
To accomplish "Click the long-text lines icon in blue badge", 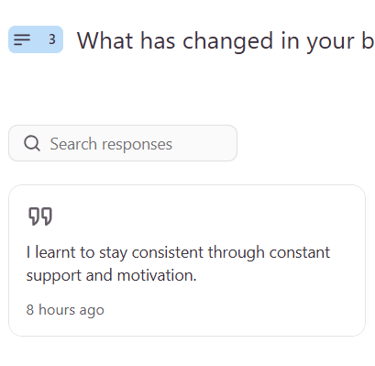I will click(x=22, y=40).
